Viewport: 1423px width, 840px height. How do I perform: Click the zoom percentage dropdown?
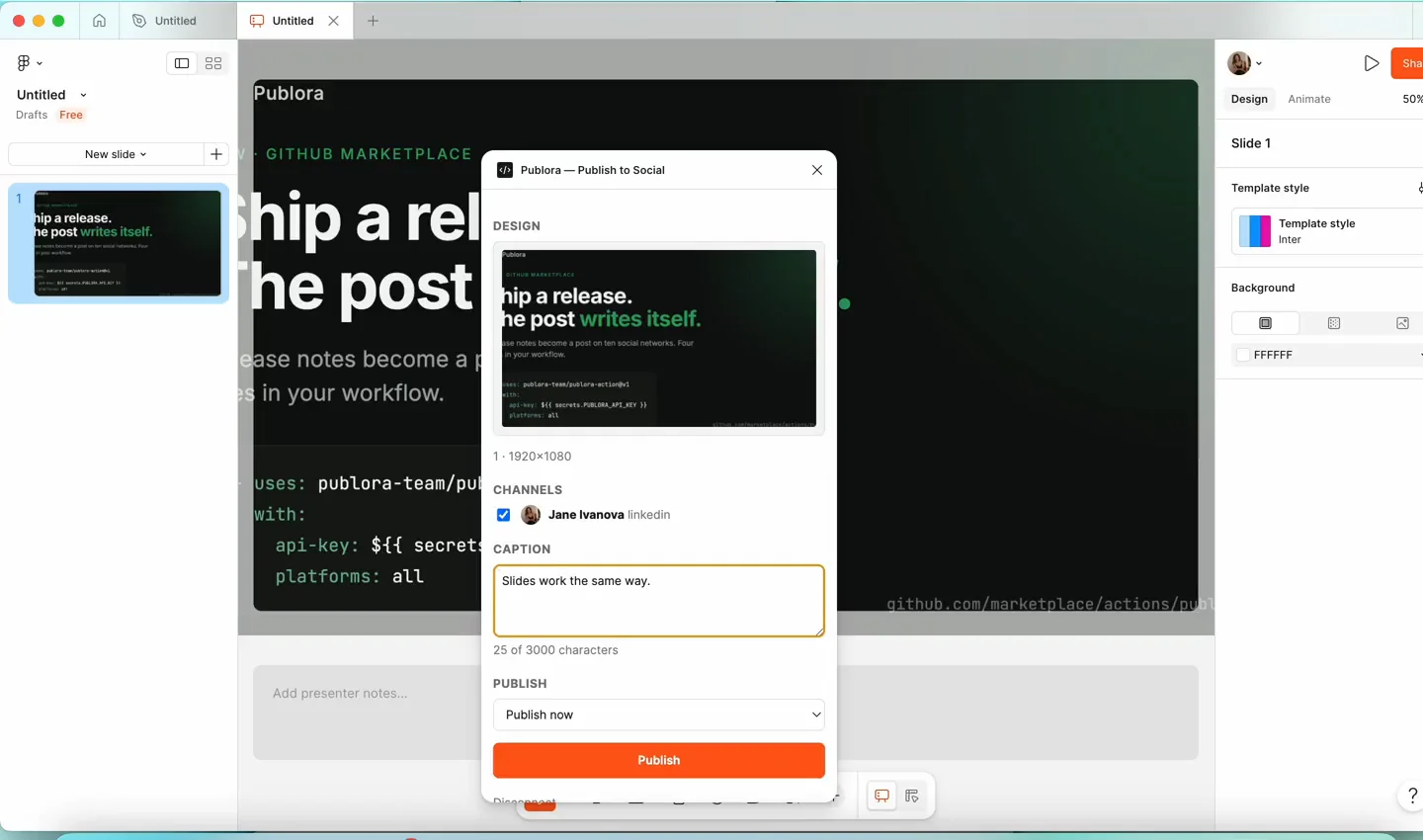[x=1412, y=99]
